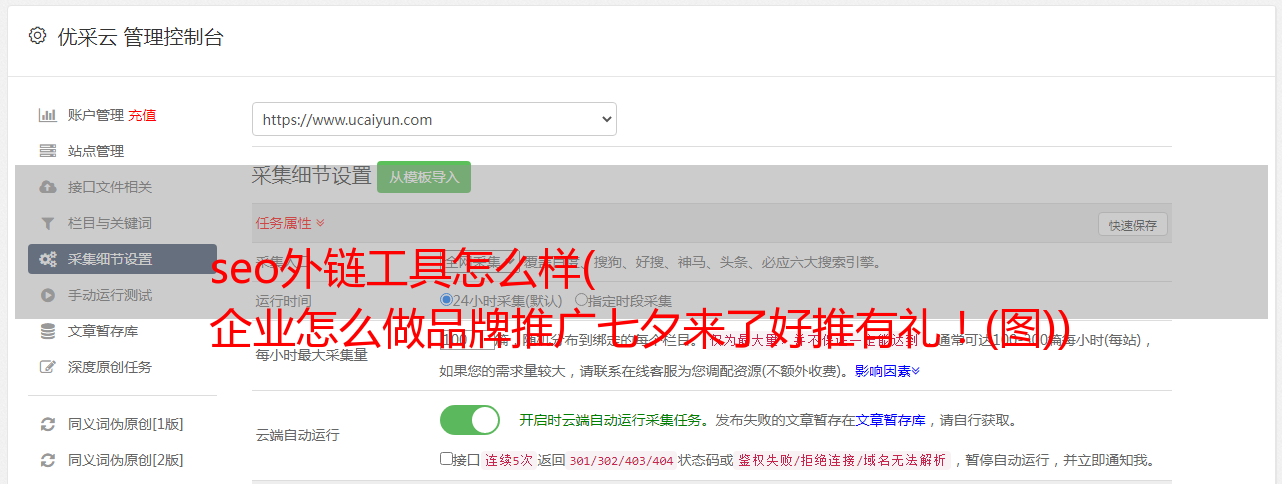This screenshot has width=1282, height=484.
Task: Click the bar chart icon for 账户管理
Action: coord(47,115)
